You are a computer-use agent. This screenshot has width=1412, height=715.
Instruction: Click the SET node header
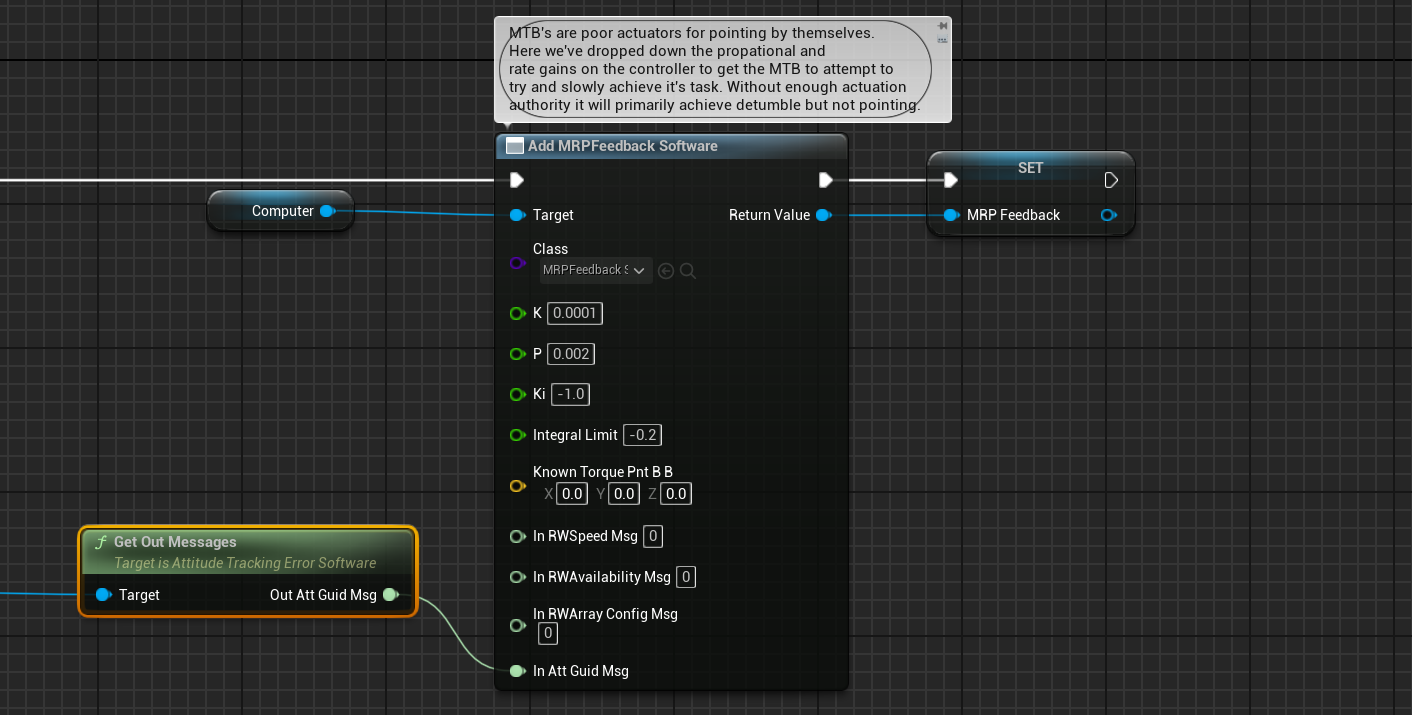(x=1030, y=168)
